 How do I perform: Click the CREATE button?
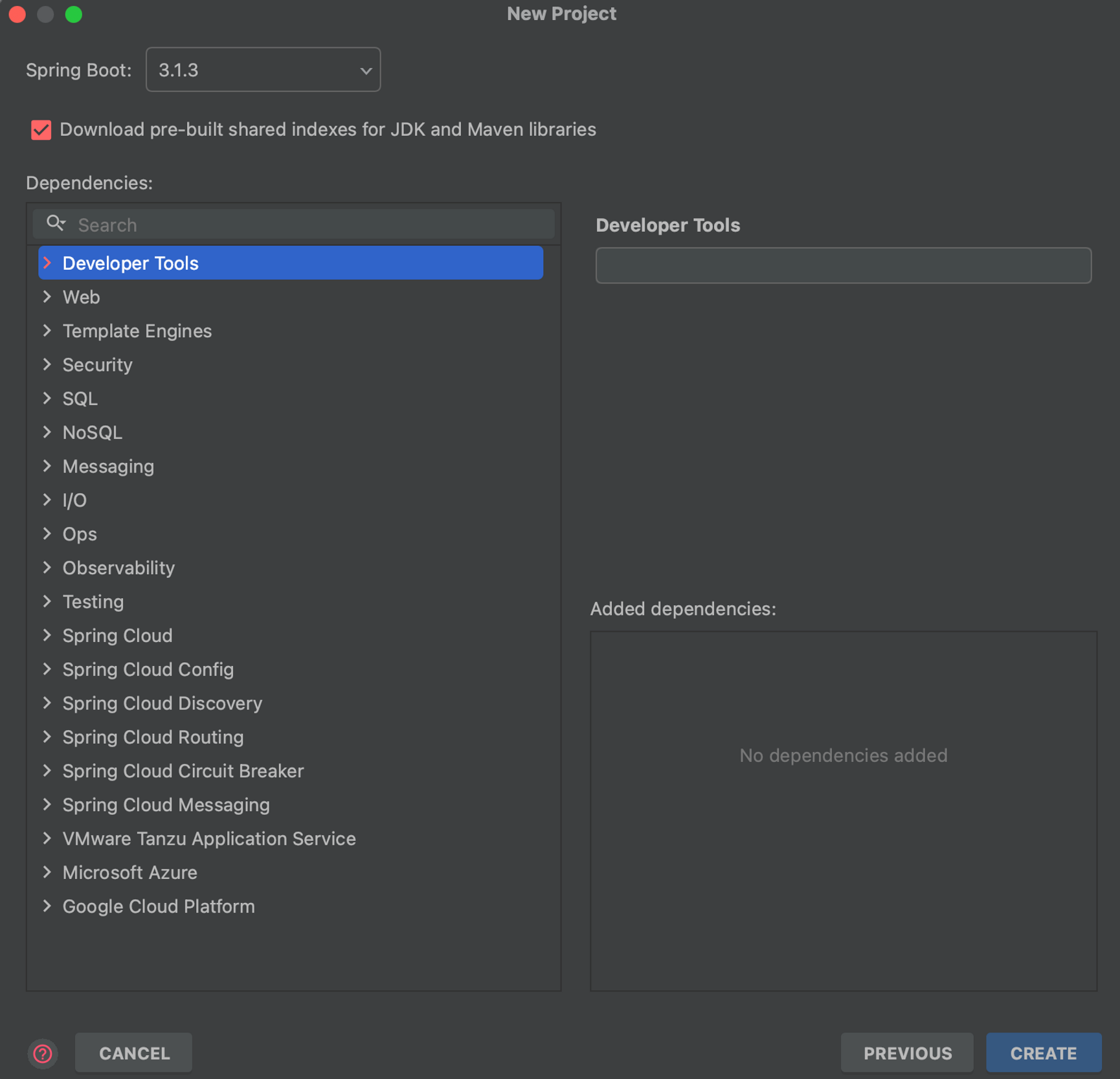(1044, 1052)
